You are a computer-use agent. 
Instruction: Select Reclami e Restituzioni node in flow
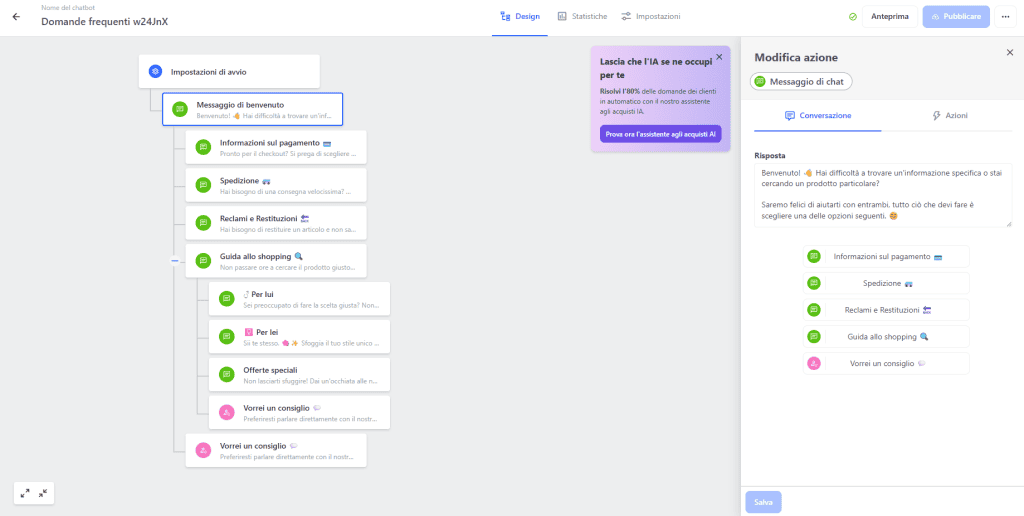[x=276, y=223]
